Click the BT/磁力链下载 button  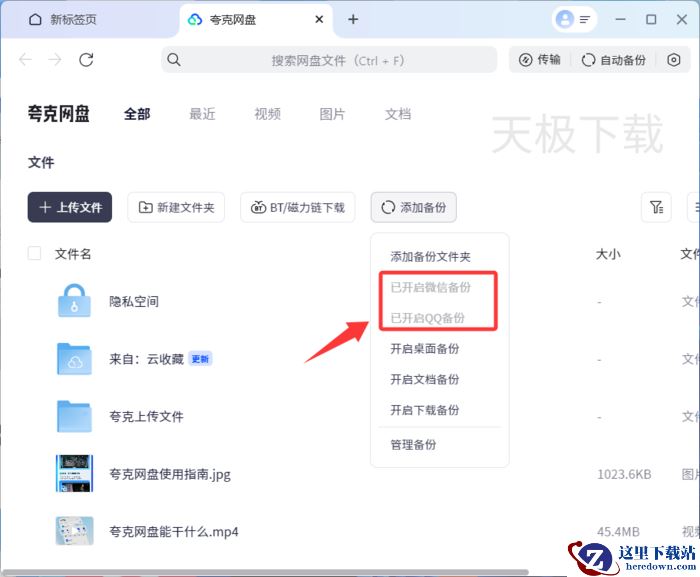[x=298, y=207]
